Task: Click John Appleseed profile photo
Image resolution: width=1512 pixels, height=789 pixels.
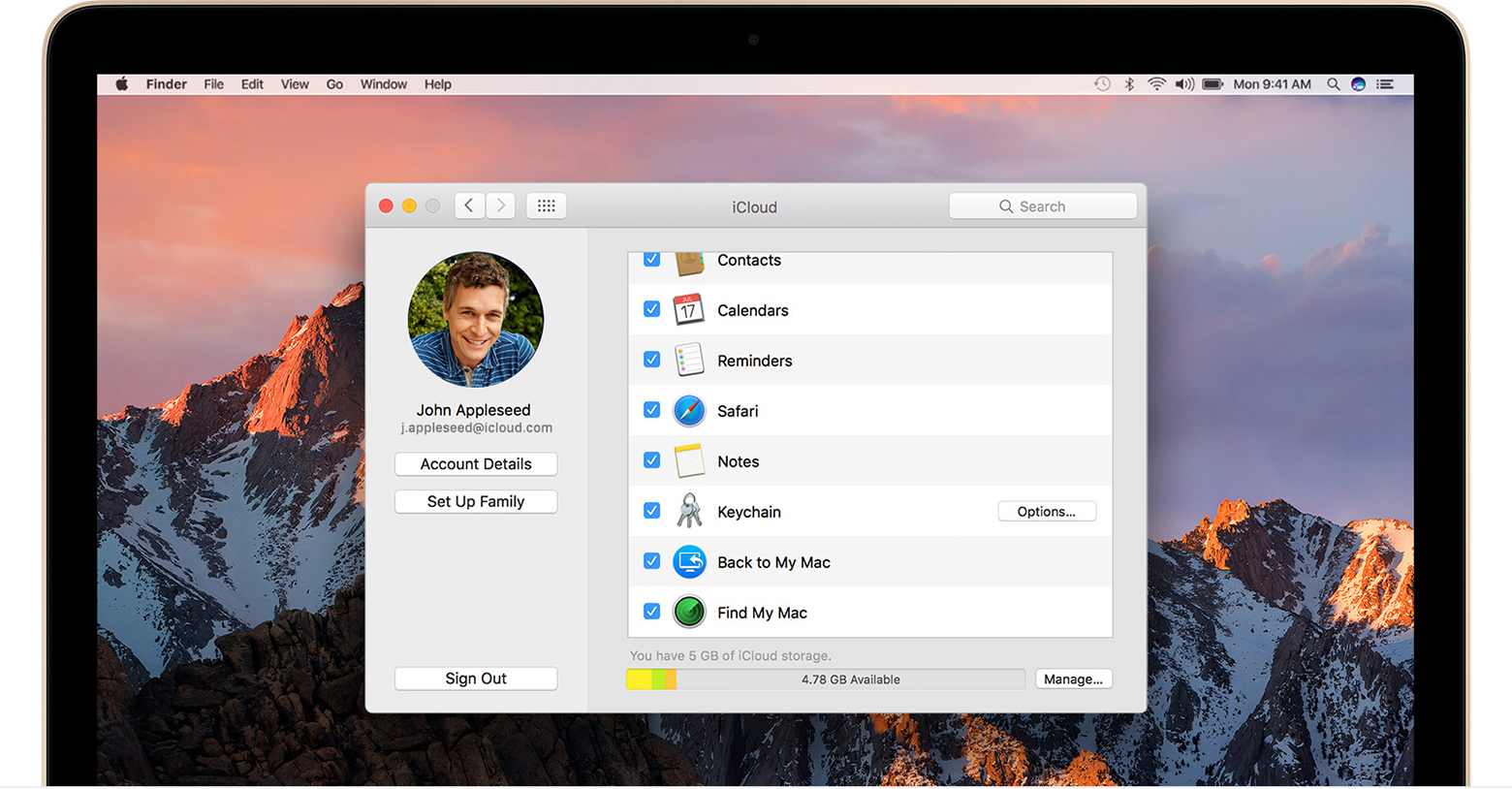Action: tap(476, 319)
